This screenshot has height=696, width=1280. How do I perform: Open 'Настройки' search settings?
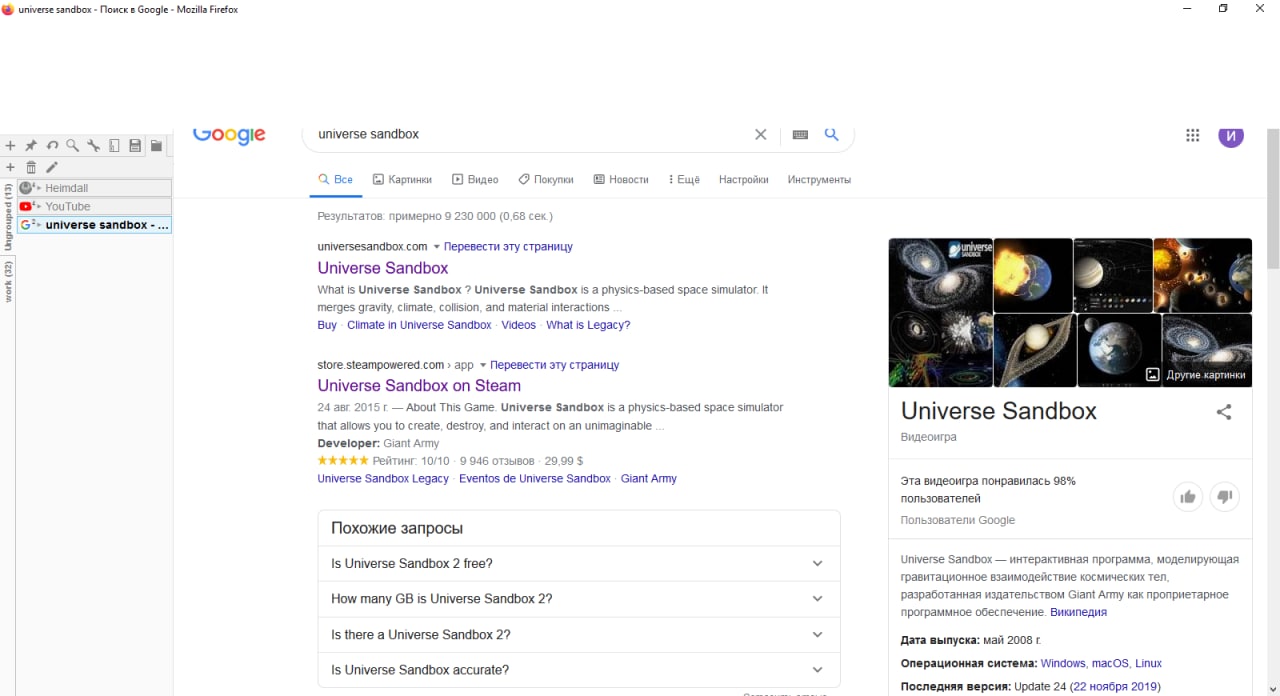click(744, 180)
